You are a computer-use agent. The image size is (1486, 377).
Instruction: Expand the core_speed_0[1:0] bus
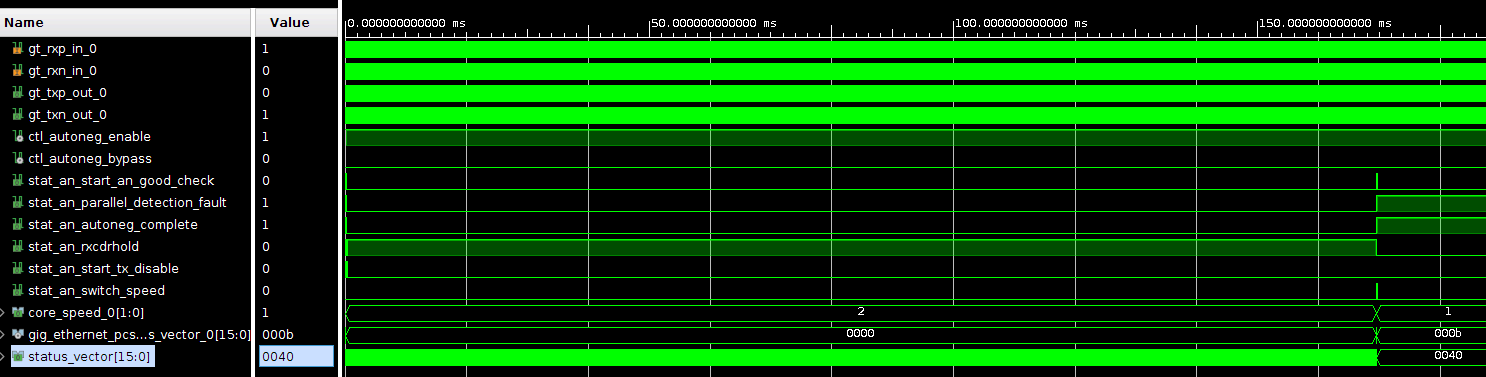pyautogui.click(x=4, y=312)
